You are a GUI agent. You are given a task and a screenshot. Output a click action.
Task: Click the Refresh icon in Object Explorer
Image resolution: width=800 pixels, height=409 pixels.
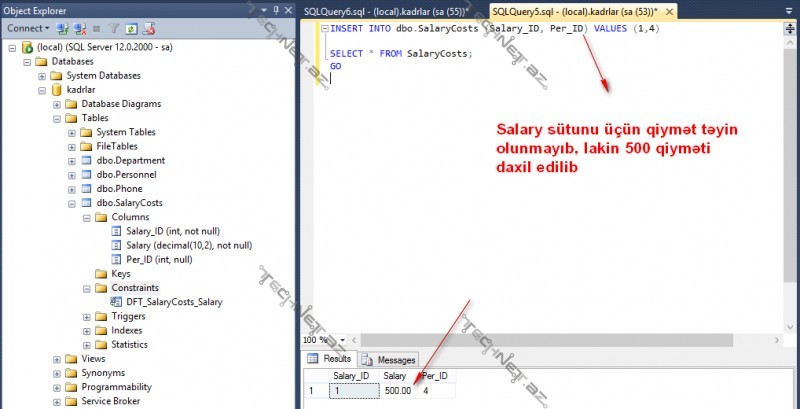point(131,29)
